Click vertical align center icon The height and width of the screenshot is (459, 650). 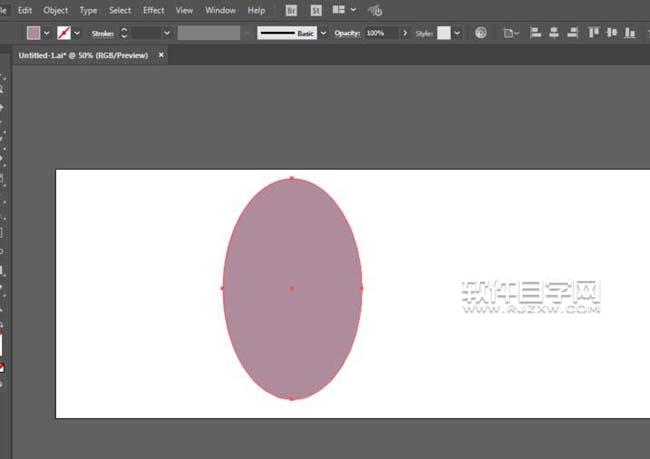(611, 33)
